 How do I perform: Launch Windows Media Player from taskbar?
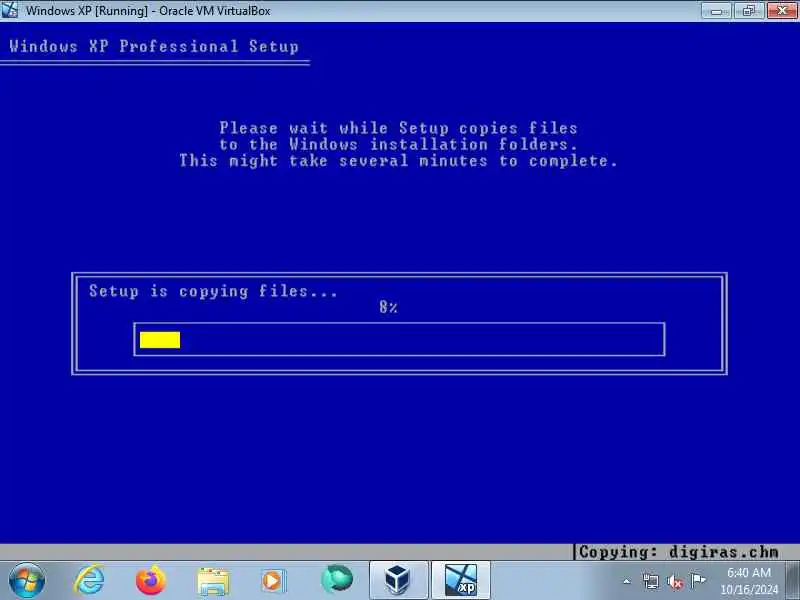click(x=274, y=581)
